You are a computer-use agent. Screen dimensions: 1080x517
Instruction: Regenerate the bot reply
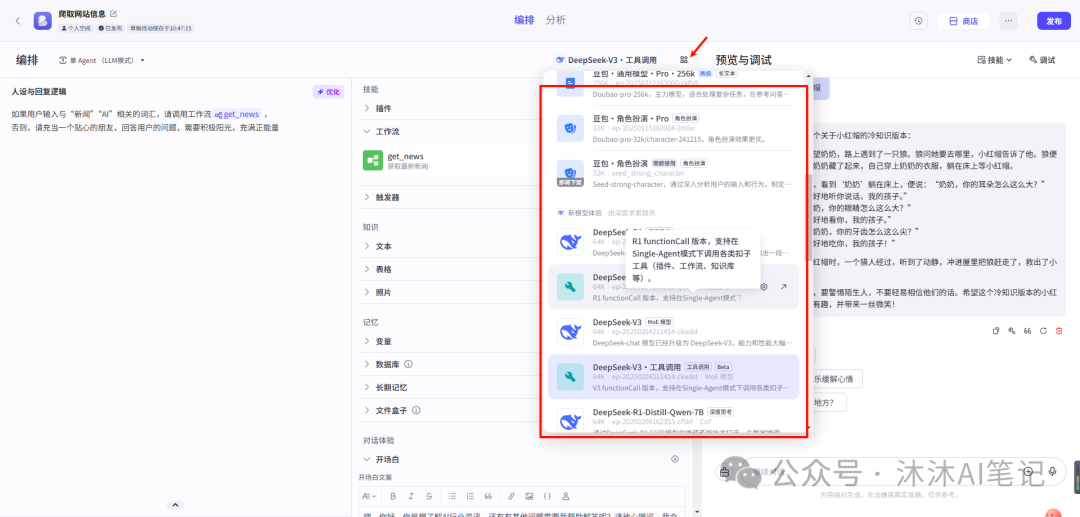click(1043, 331)
